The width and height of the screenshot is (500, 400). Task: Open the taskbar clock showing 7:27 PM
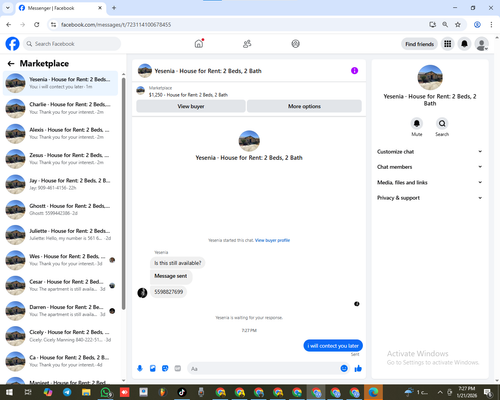point(467,392)
